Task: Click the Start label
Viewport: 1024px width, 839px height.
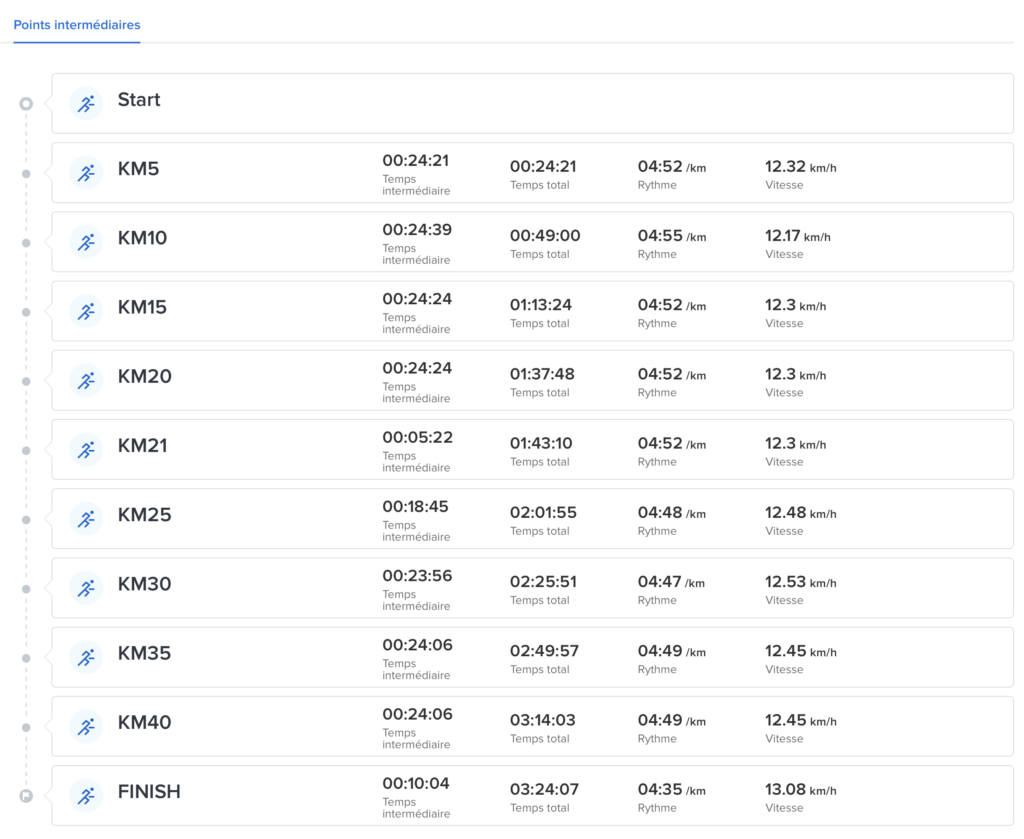Action: click(138, 100)
